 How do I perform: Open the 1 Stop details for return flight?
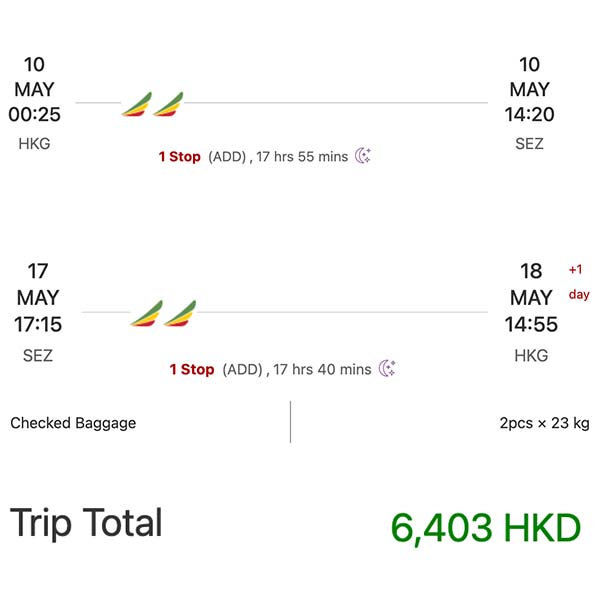point(191,370)
